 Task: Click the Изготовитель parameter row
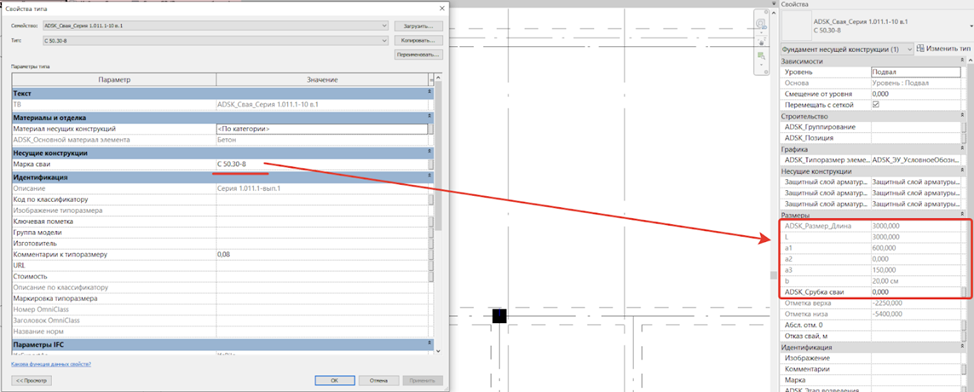click(223, 244)
